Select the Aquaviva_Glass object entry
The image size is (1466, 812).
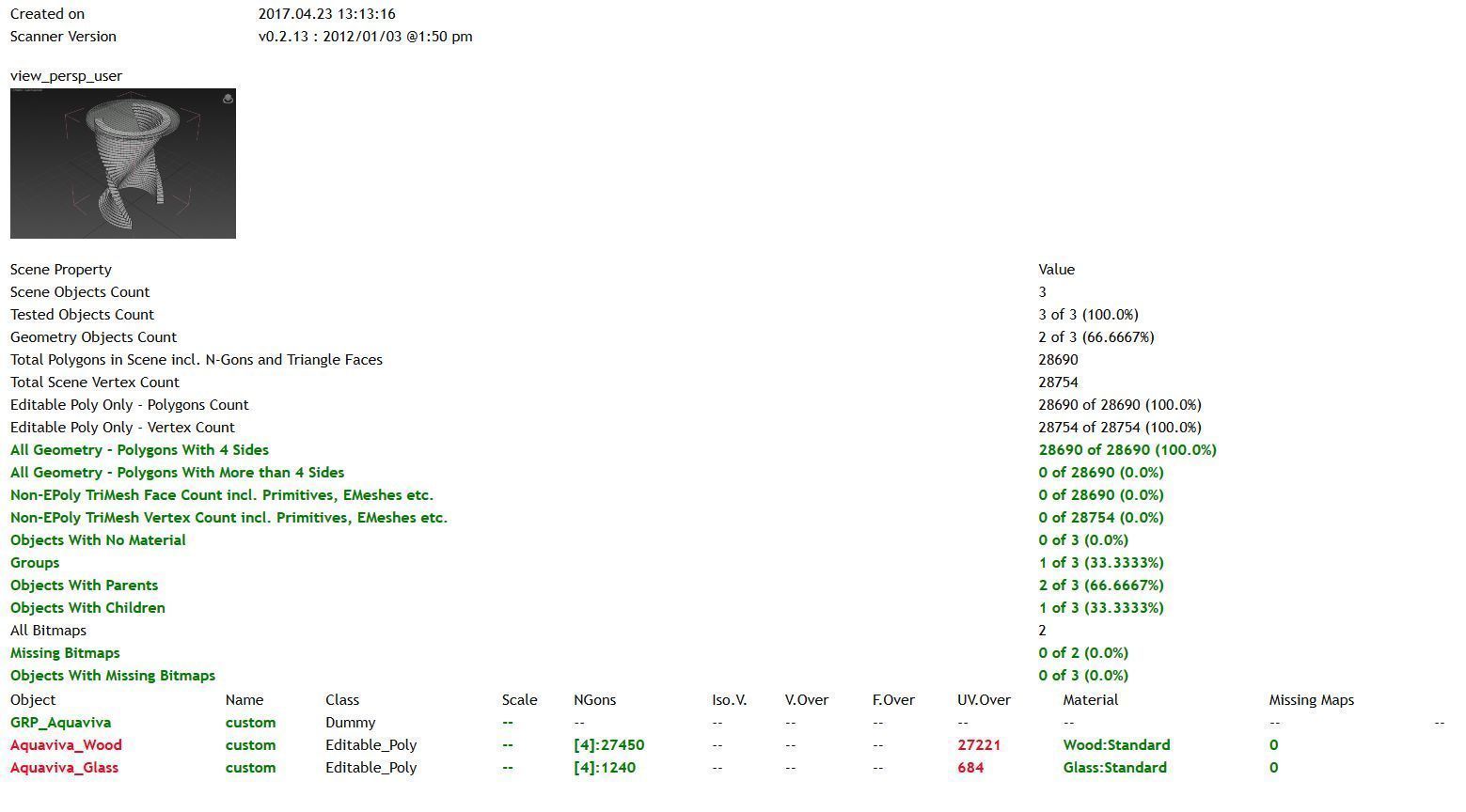64,768
